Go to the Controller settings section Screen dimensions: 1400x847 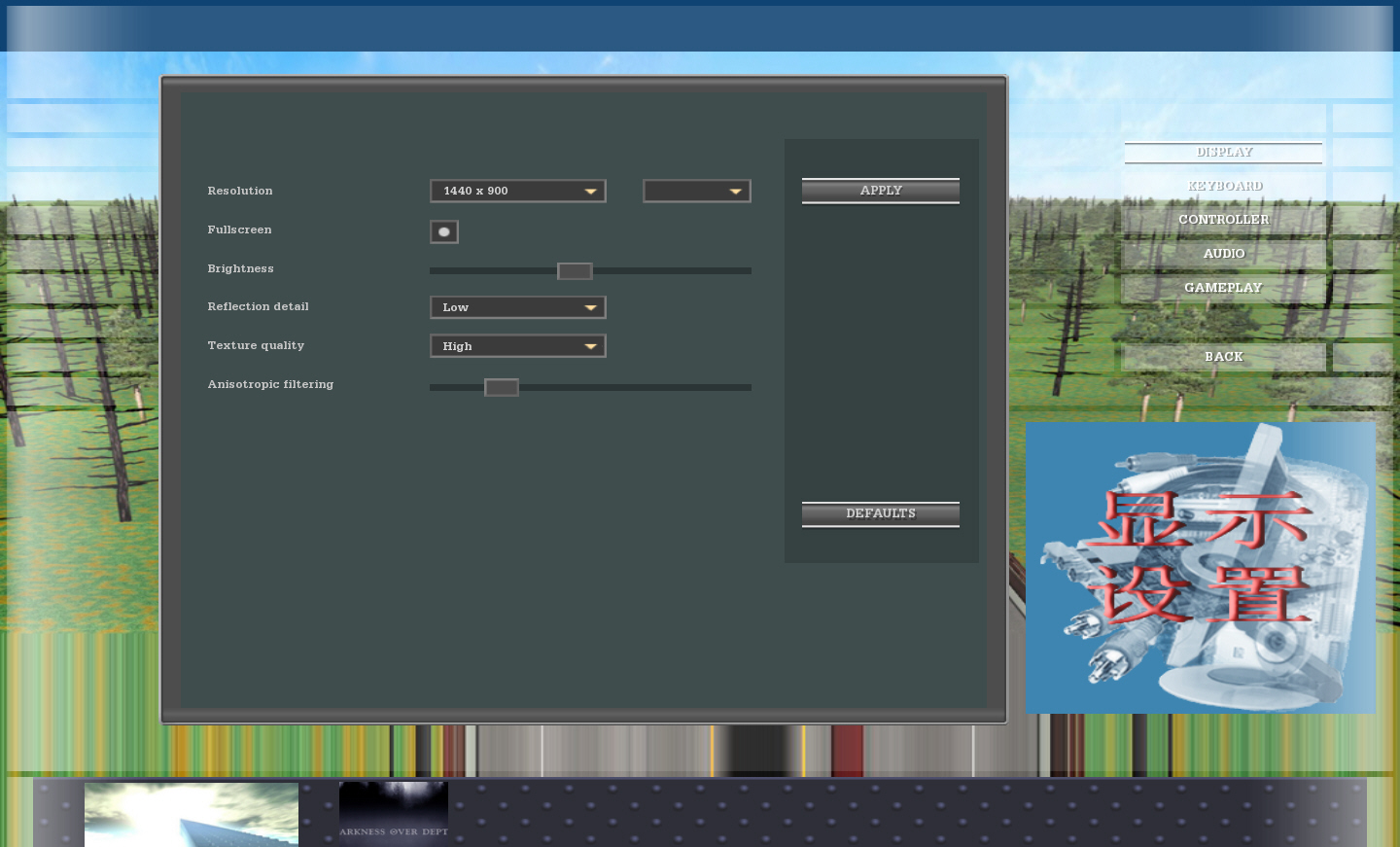pyautogui.click(x=1223, y=220)
